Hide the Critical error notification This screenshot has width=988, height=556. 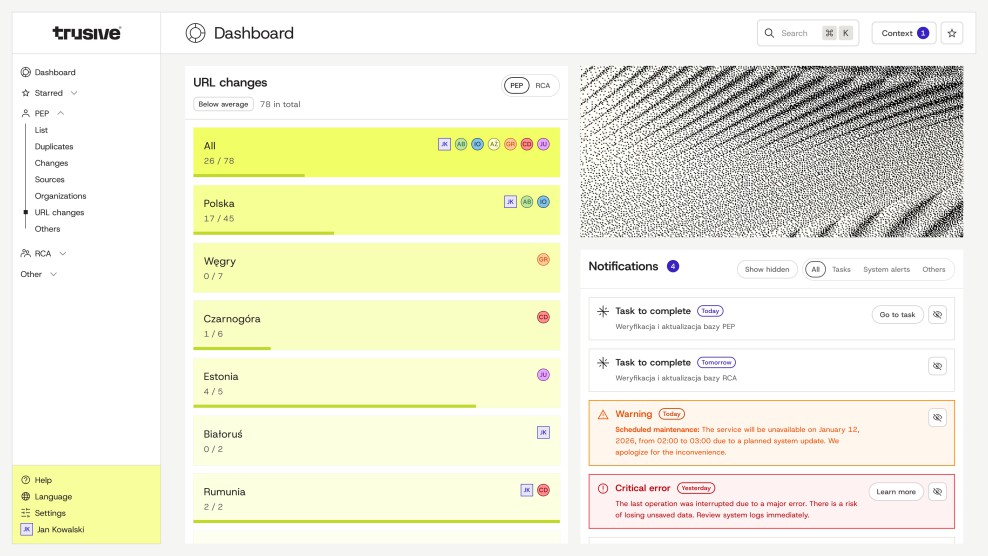937,491
